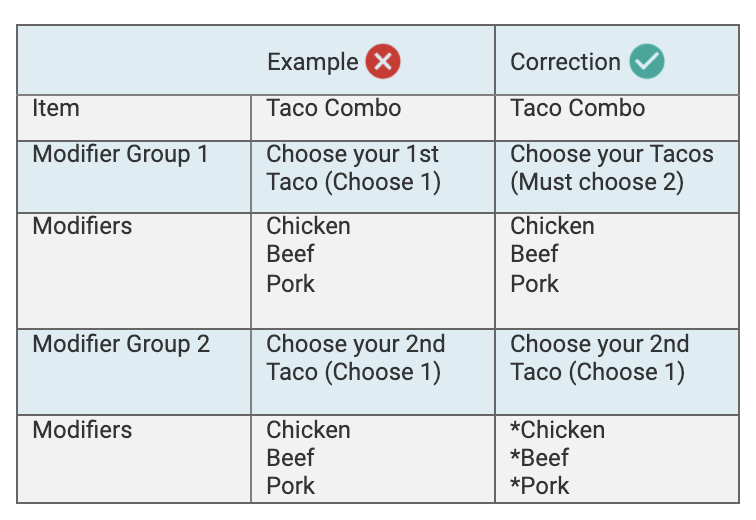The image size is (756, 520).
Task: Select the Correction column header text
Action: (566, 62)
